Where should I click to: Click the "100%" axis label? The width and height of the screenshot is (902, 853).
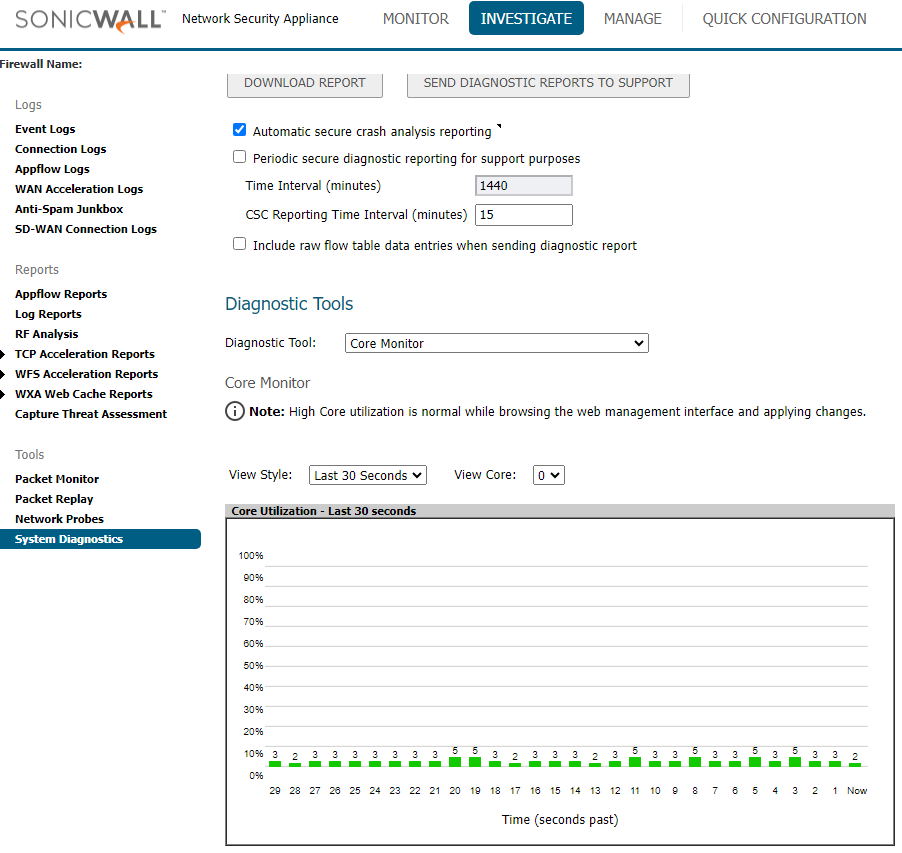251,556
